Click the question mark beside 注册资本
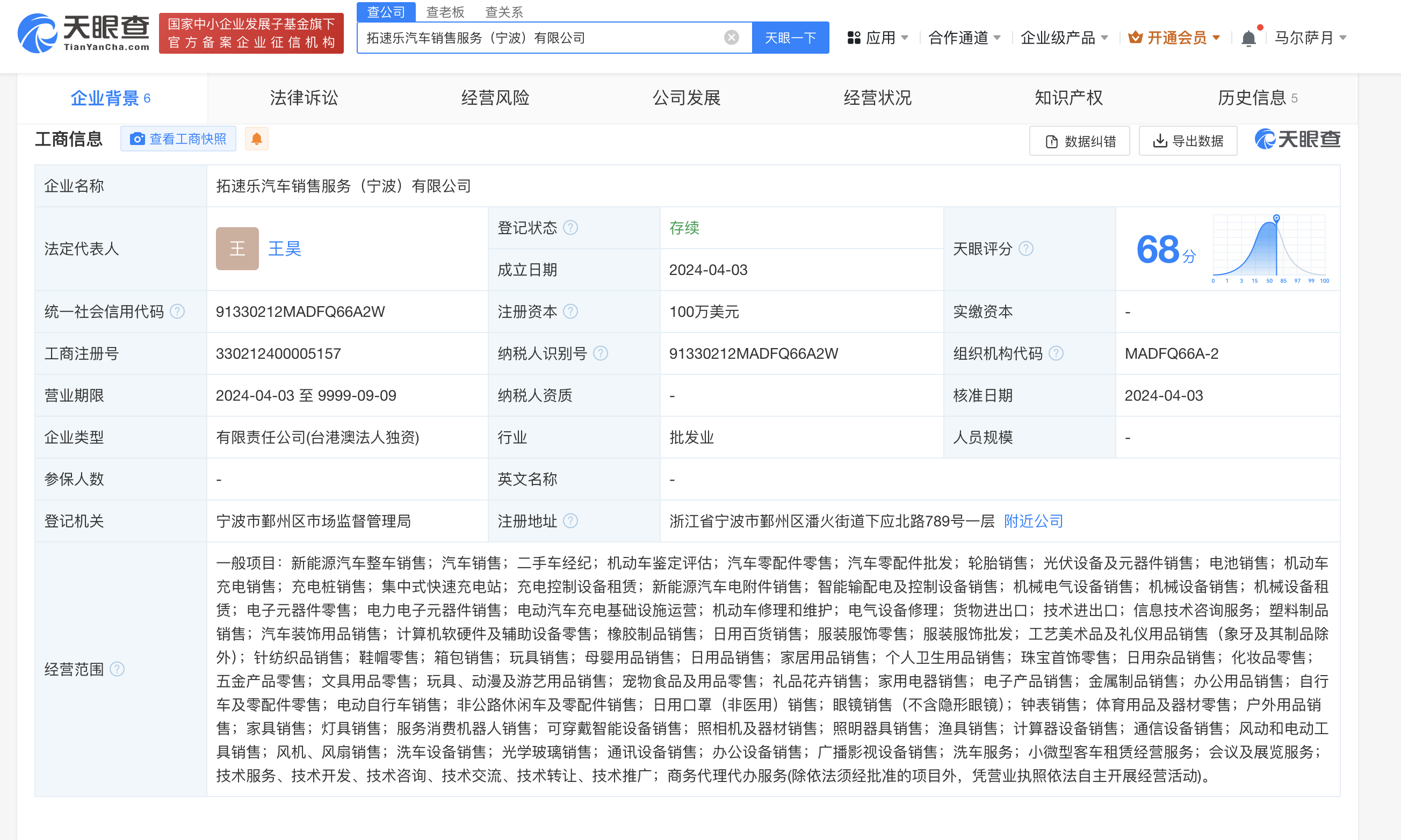The height and width of the screenshot is (840, 1401). point(572,312)
